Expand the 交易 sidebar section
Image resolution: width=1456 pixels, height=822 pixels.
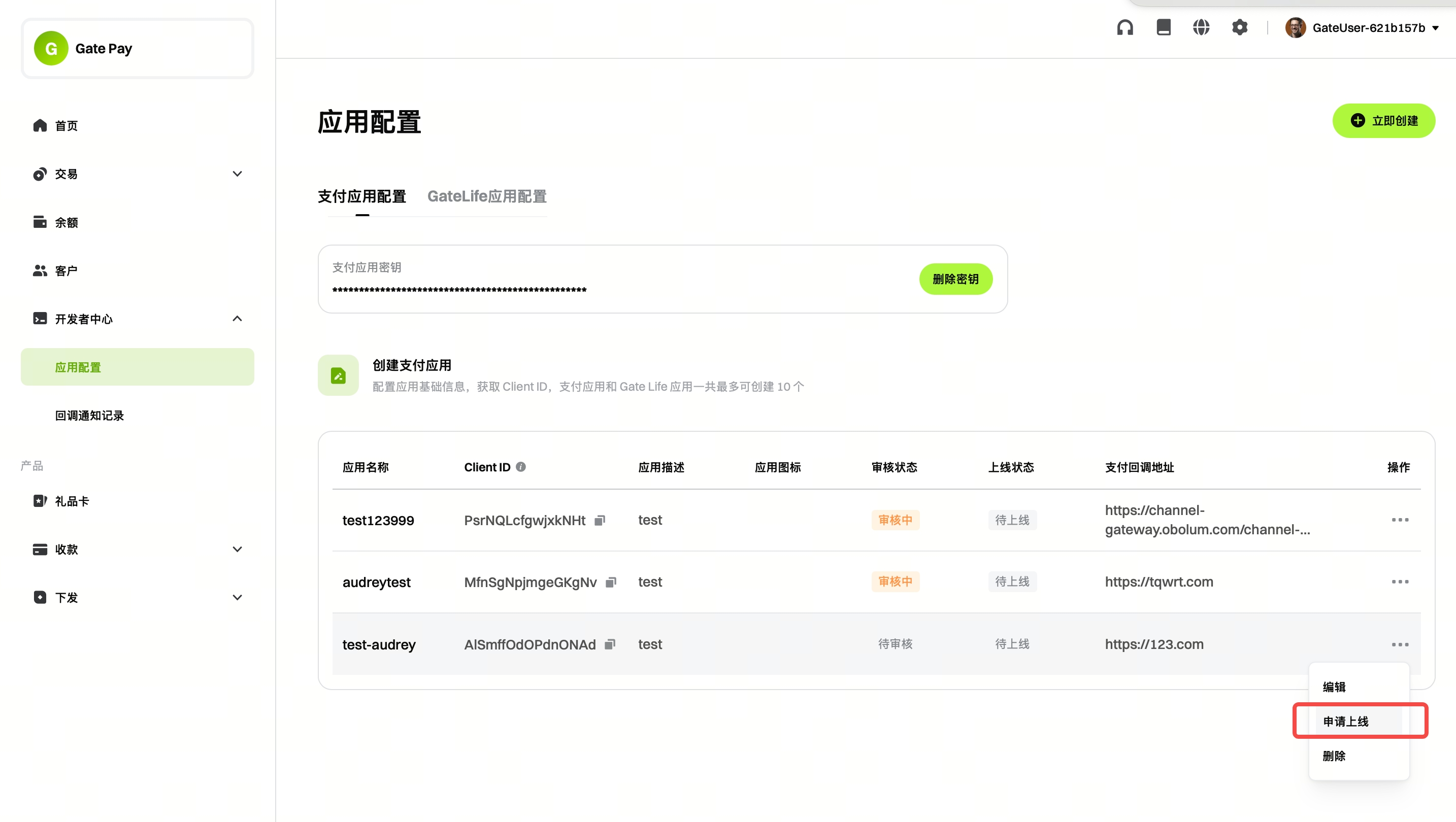[238, 174]
